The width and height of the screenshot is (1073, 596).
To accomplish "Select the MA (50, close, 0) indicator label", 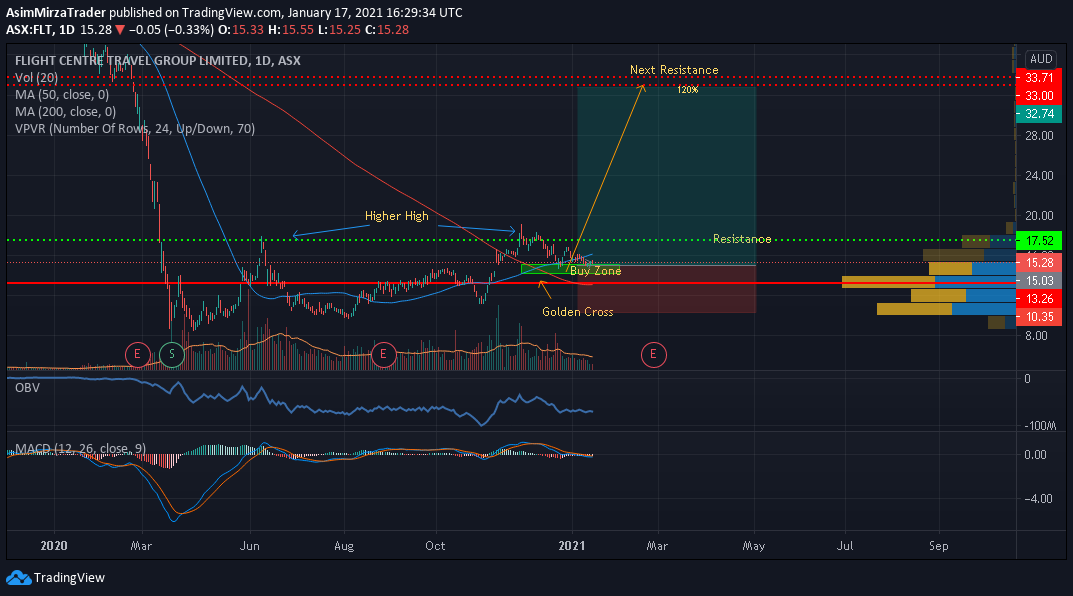I will point(62,95).
